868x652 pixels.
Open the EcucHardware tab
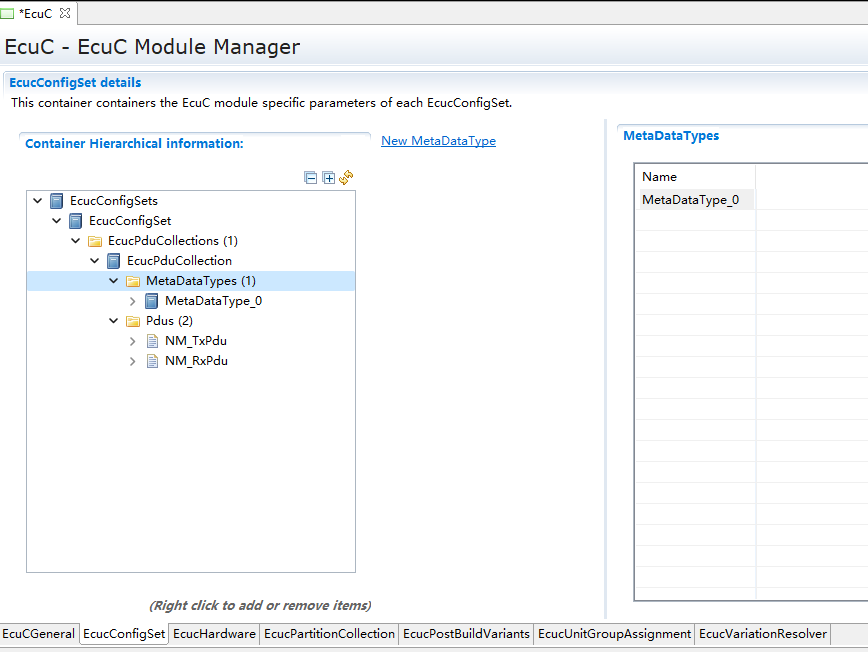coord(214,634)
